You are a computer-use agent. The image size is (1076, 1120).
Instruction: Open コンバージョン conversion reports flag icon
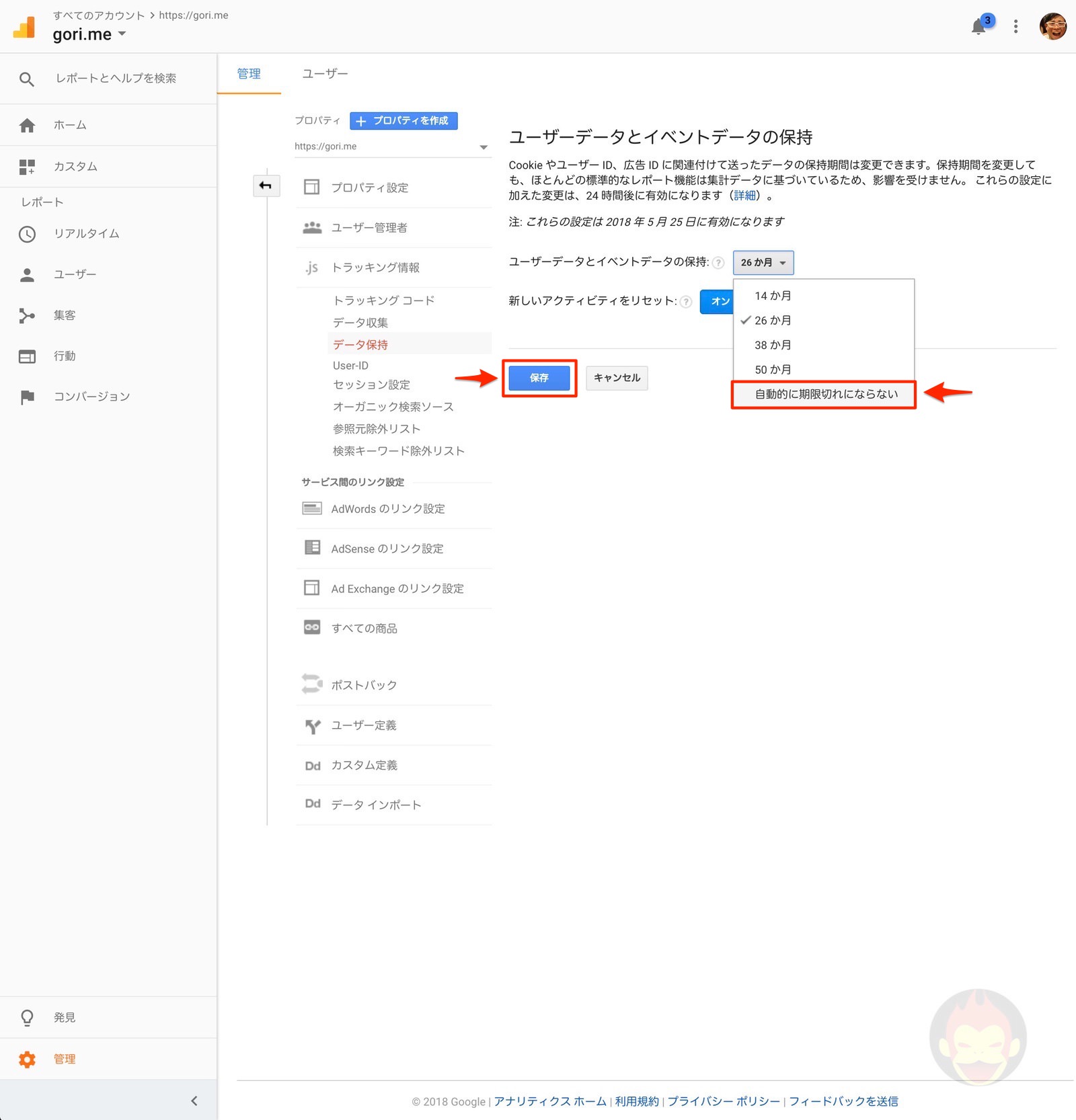coord(27,397)
